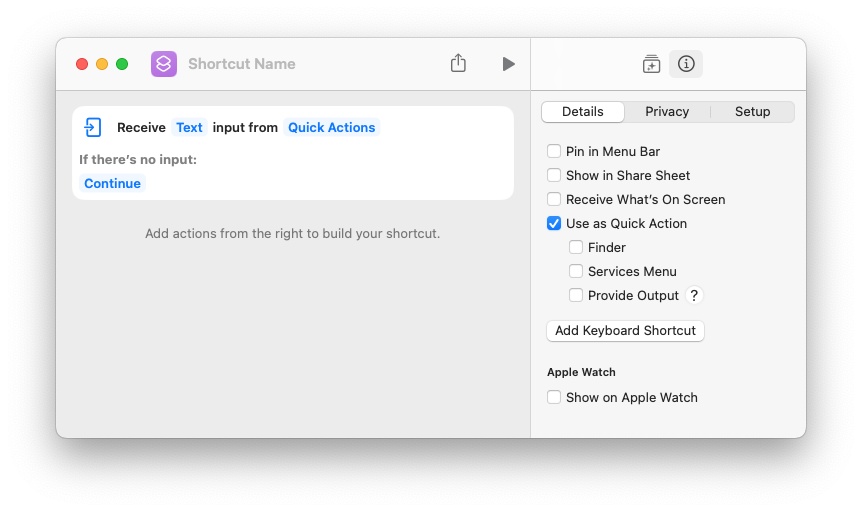Screen dimensions: 862x512
Task: Click the Shortcut Details info icon
Action: point(686,64)
